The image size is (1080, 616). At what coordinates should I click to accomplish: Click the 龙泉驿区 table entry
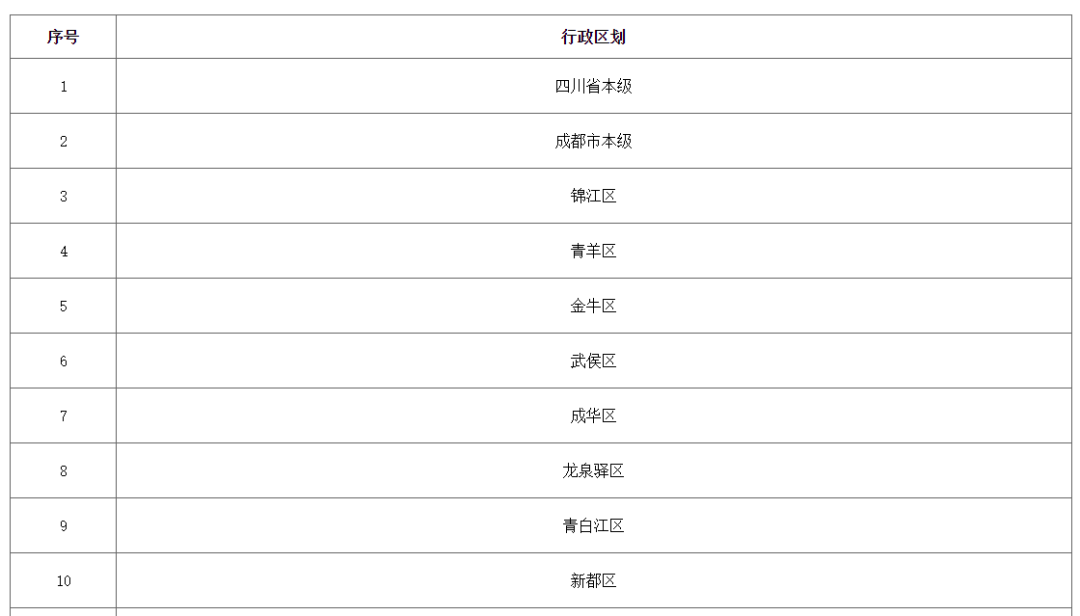pos(594,471)
